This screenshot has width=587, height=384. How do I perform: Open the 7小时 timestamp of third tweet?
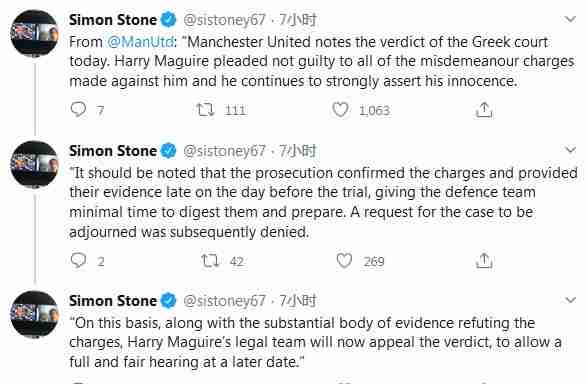click(298, 301)
